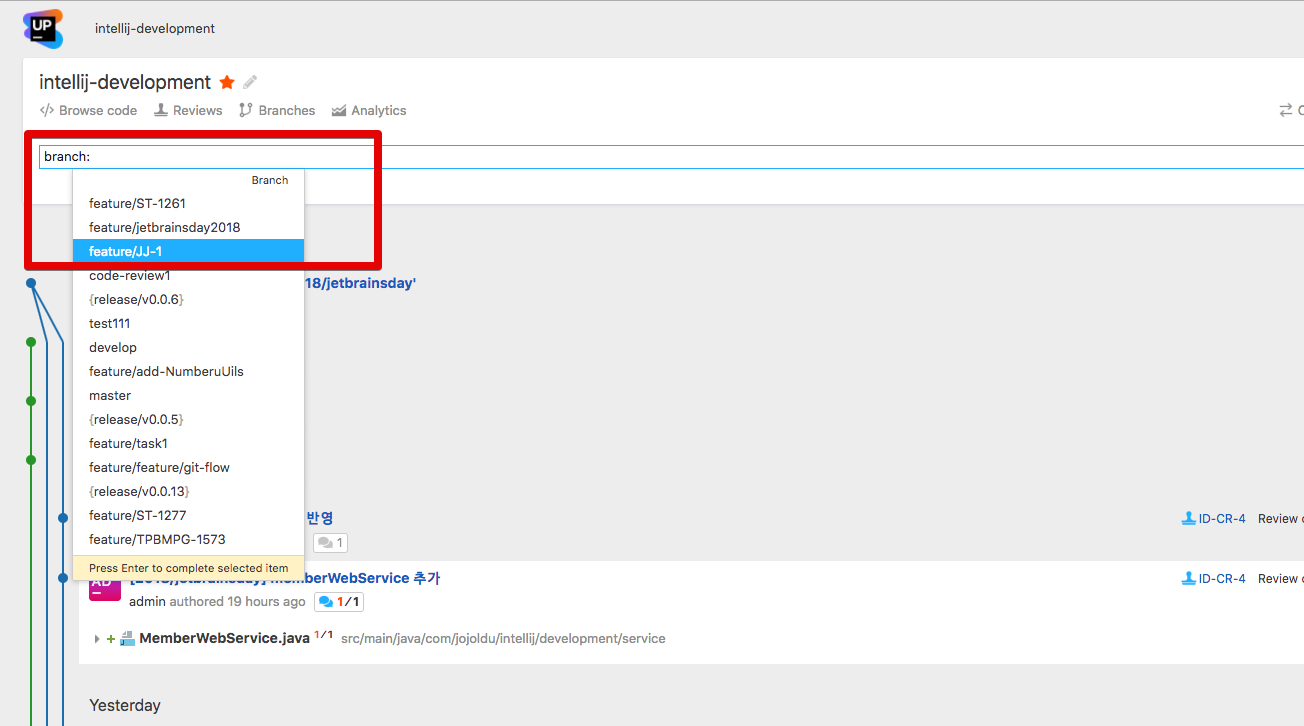1304x726 pixels.
Task: Open MemberWebService.java file link
Action: [x=224, y=638]
